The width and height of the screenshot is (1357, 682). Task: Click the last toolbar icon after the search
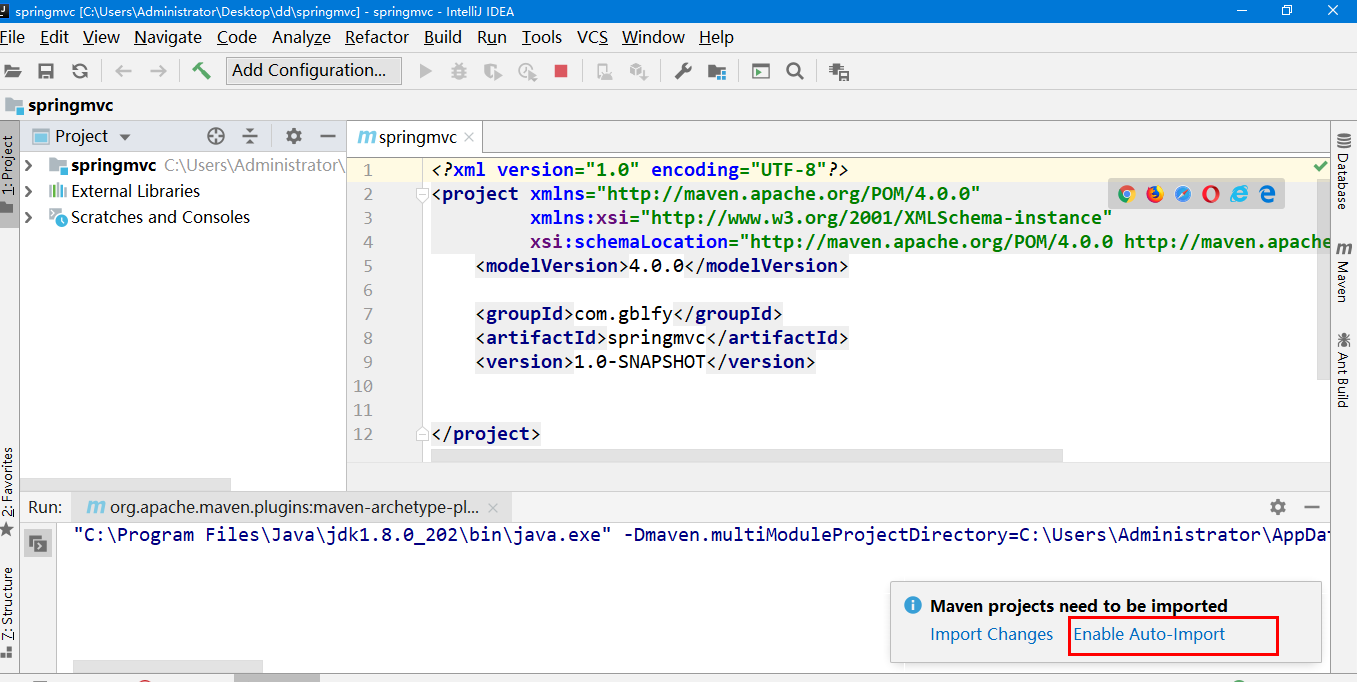839,72
